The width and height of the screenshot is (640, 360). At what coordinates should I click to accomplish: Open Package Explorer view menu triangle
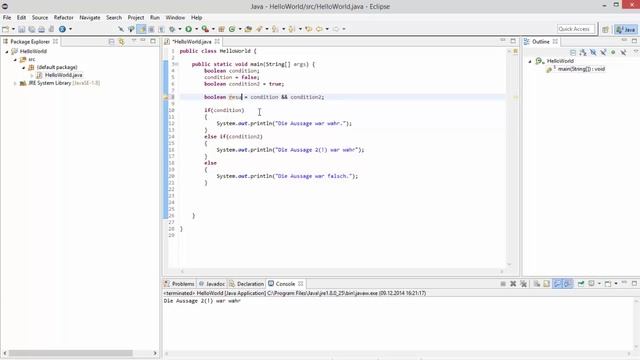pos(133,41)
